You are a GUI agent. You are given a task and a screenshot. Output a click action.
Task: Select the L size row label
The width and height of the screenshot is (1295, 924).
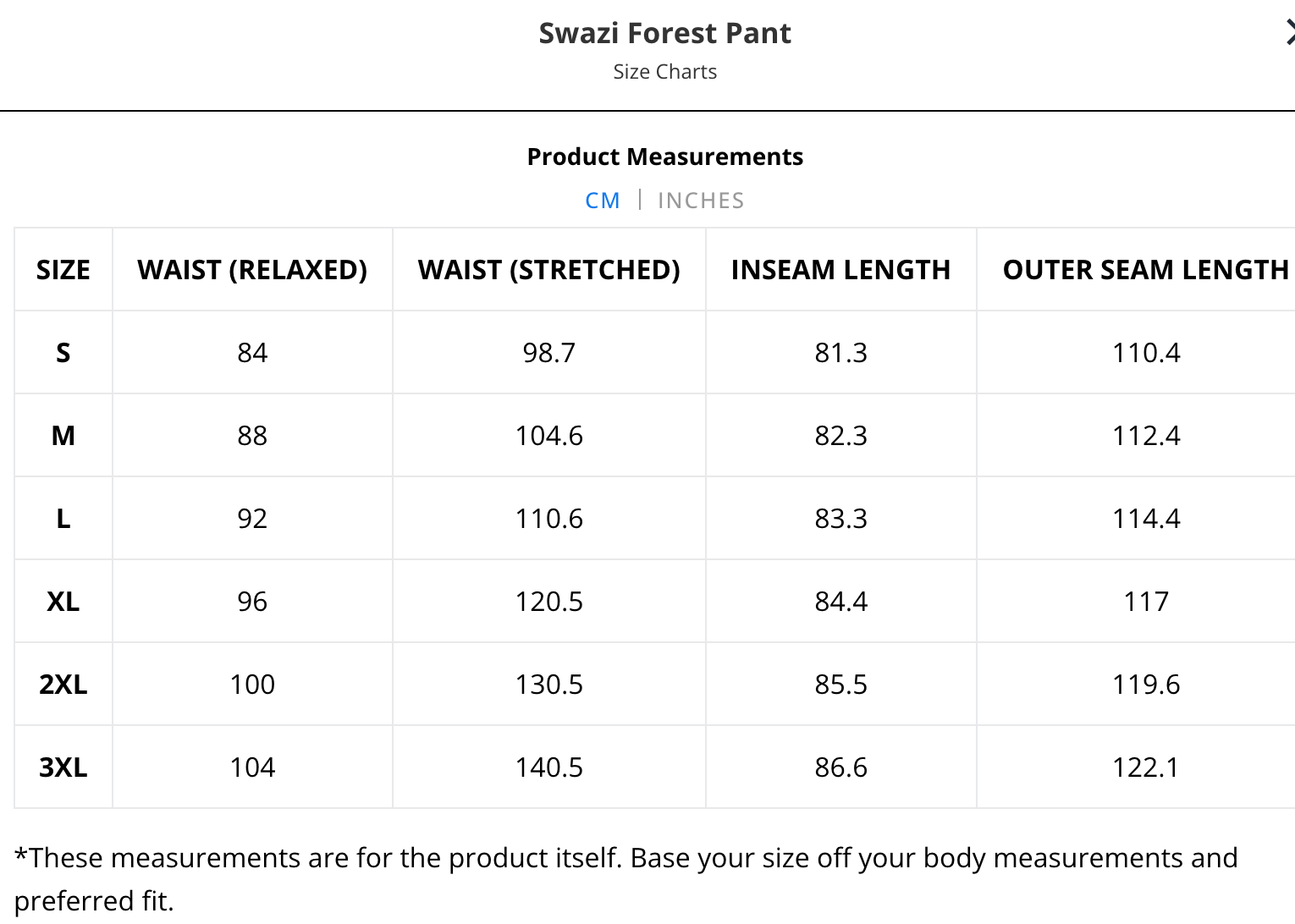pyautogui.click(x=63, y=519)
